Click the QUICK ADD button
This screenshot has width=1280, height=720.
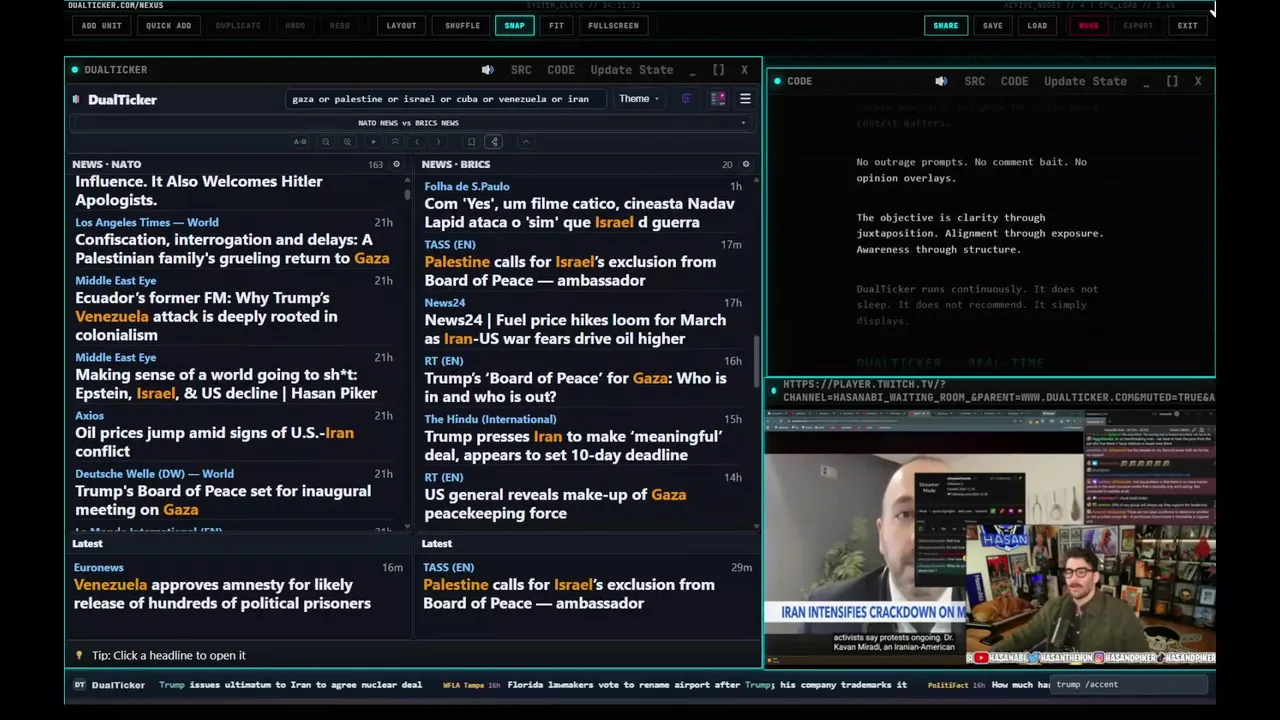tap(169, 25)
